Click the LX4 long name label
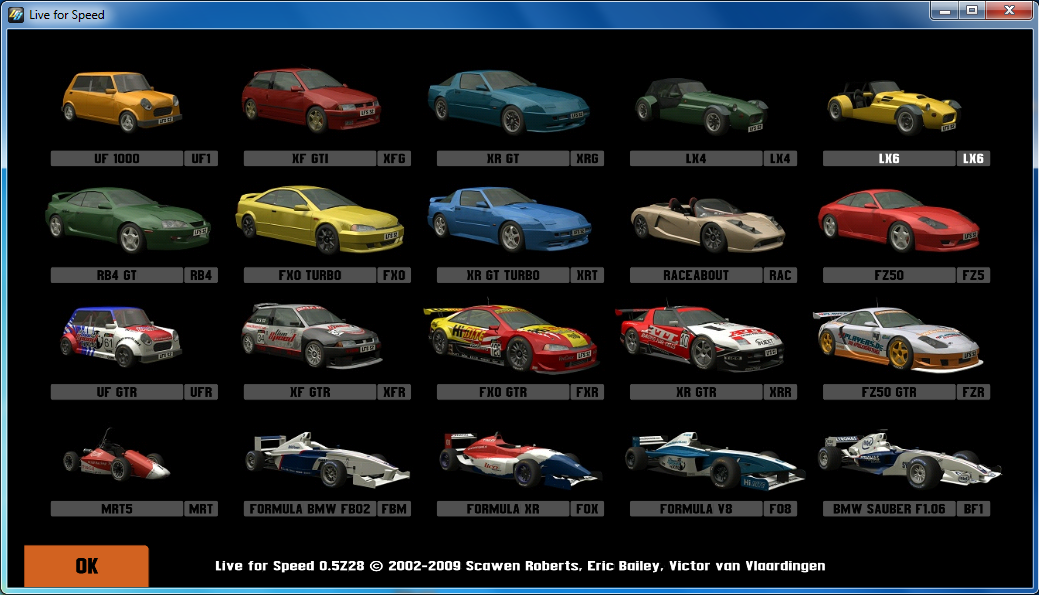 [696, 158]
